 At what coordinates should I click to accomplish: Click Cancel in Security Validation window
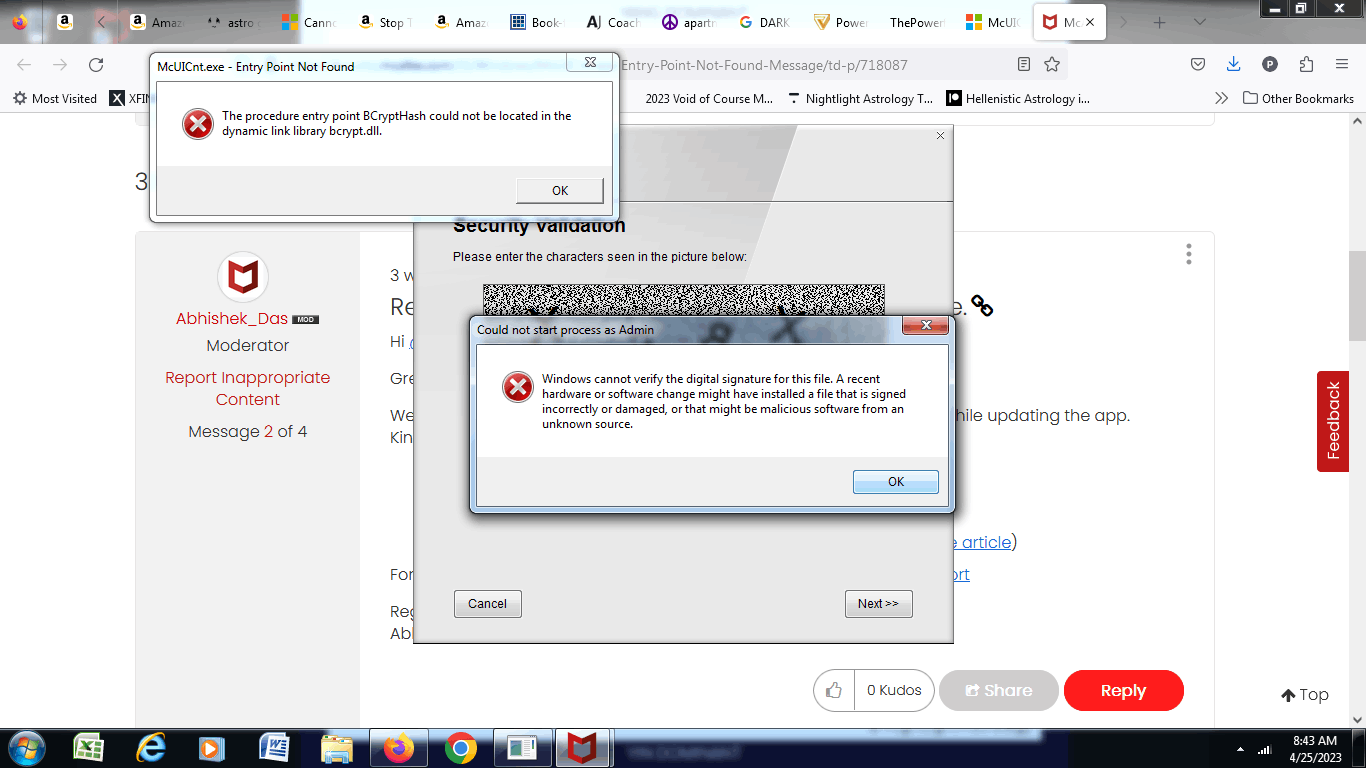pos(487,604)
